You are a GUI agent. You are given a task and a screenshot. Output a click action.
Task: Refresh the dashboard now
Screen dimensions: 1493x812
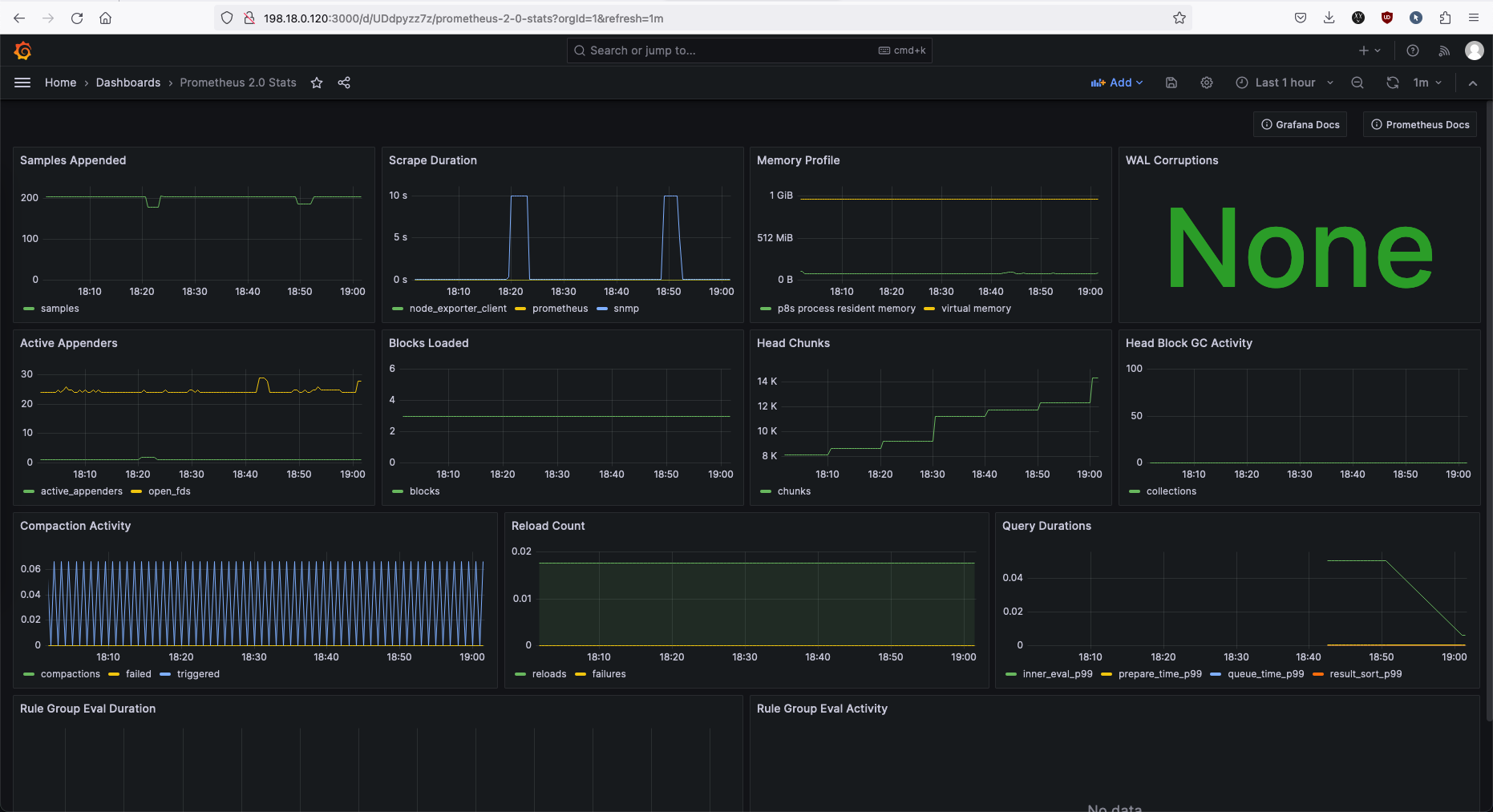(x=1393, y=83)
